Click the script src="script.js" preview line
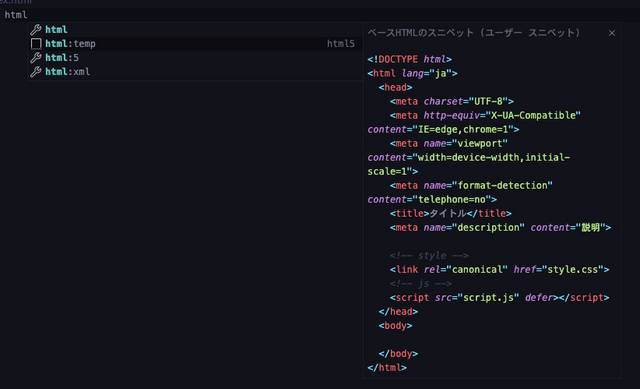The height and width of the screenshot is (389, 640). coord(499,298)
